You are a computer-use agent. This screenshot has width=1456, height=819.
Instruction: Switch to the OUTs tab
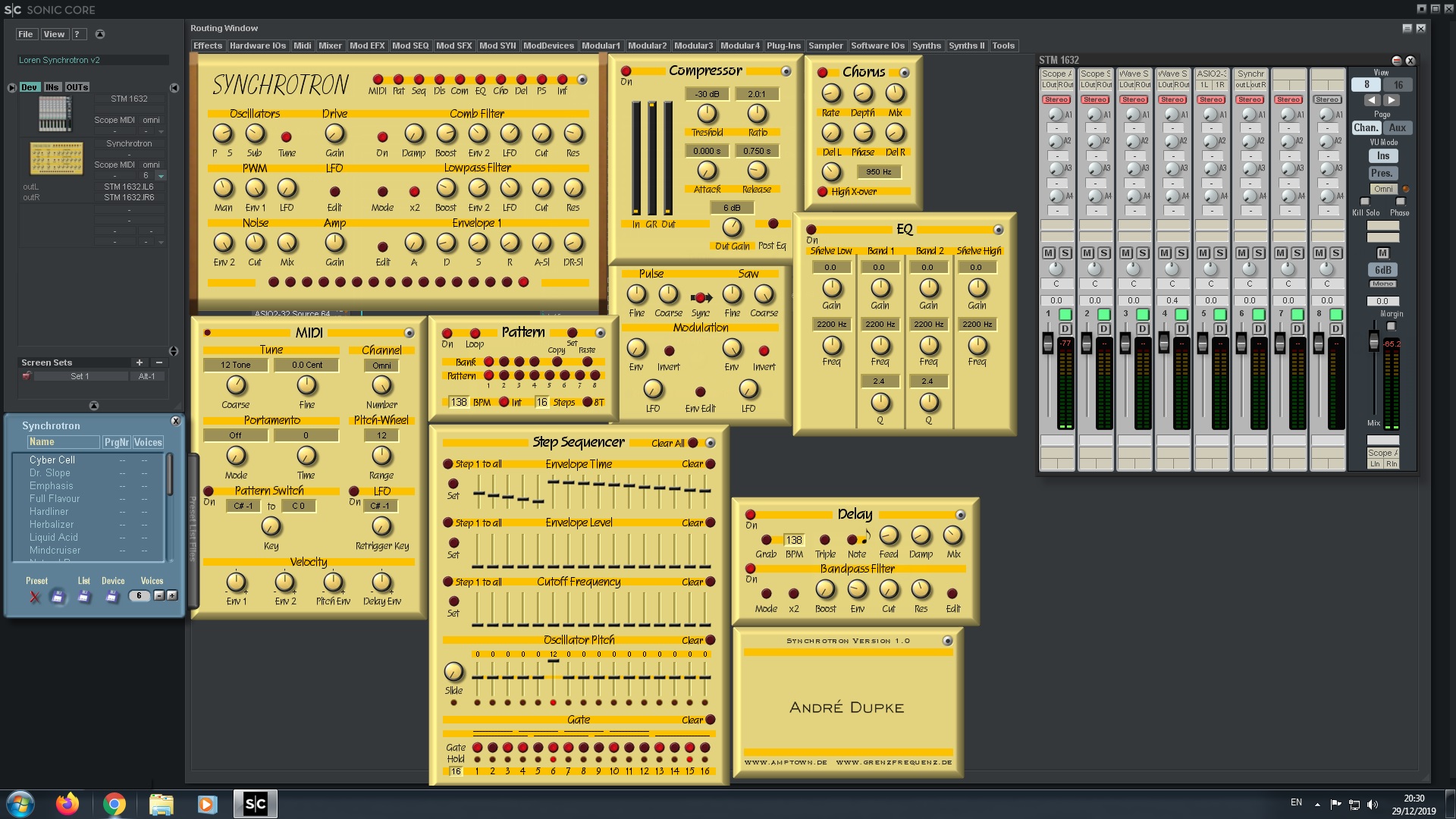click(x=77, y=88)
